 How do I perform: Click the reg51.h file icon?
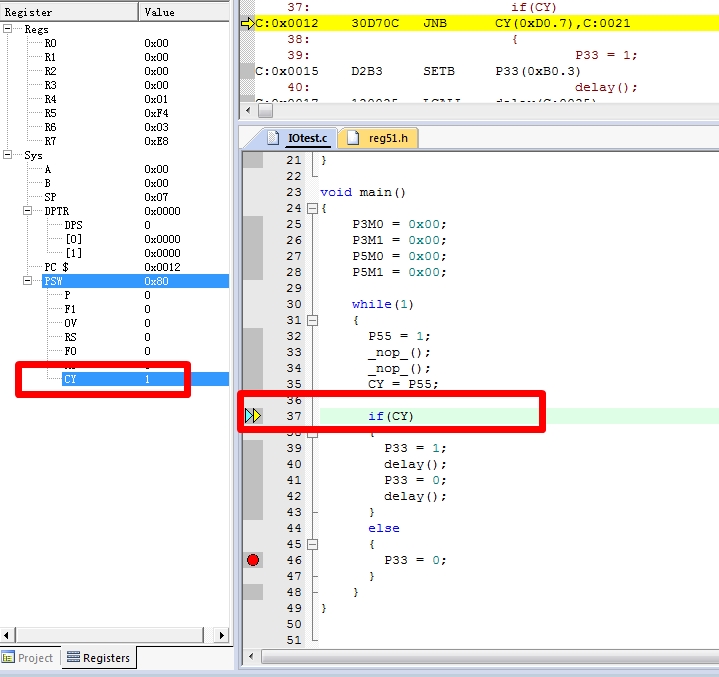(x=353, y=138)
